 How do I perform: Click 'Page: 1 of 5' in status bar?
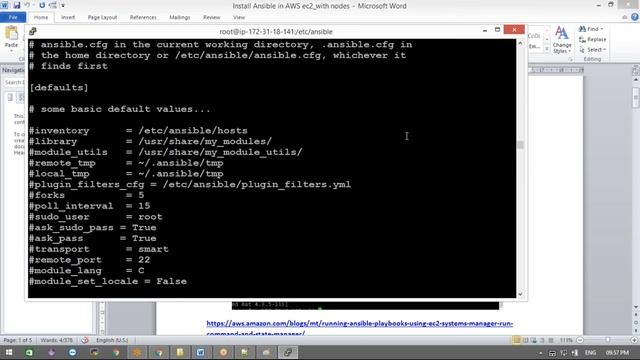17,340
